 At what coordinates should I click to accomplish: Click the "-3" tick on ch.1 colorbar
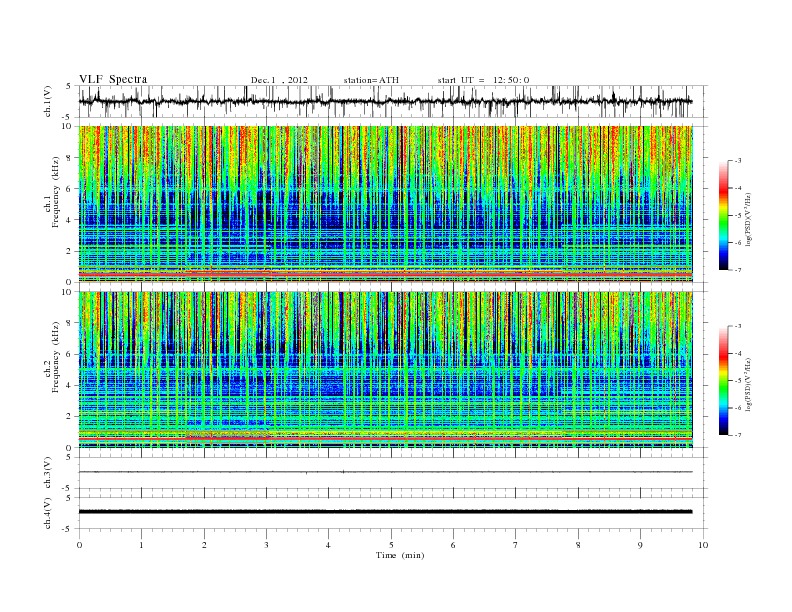point(738,161)
